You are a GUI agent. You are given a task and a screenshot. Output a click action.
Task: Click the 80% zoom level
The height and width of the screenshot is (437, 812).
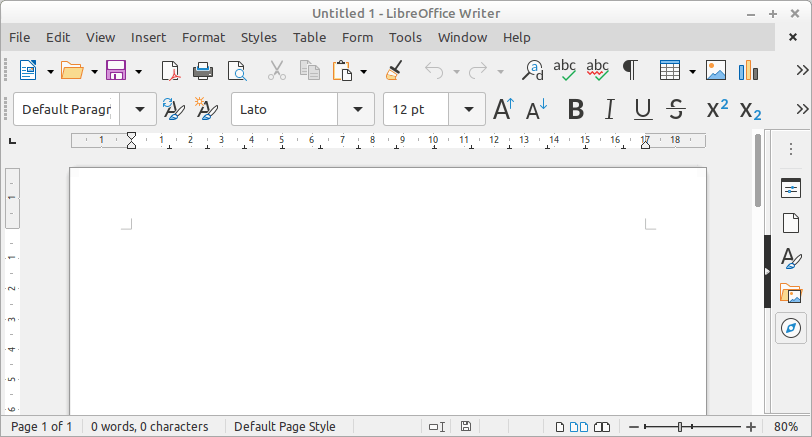(786, 427)
